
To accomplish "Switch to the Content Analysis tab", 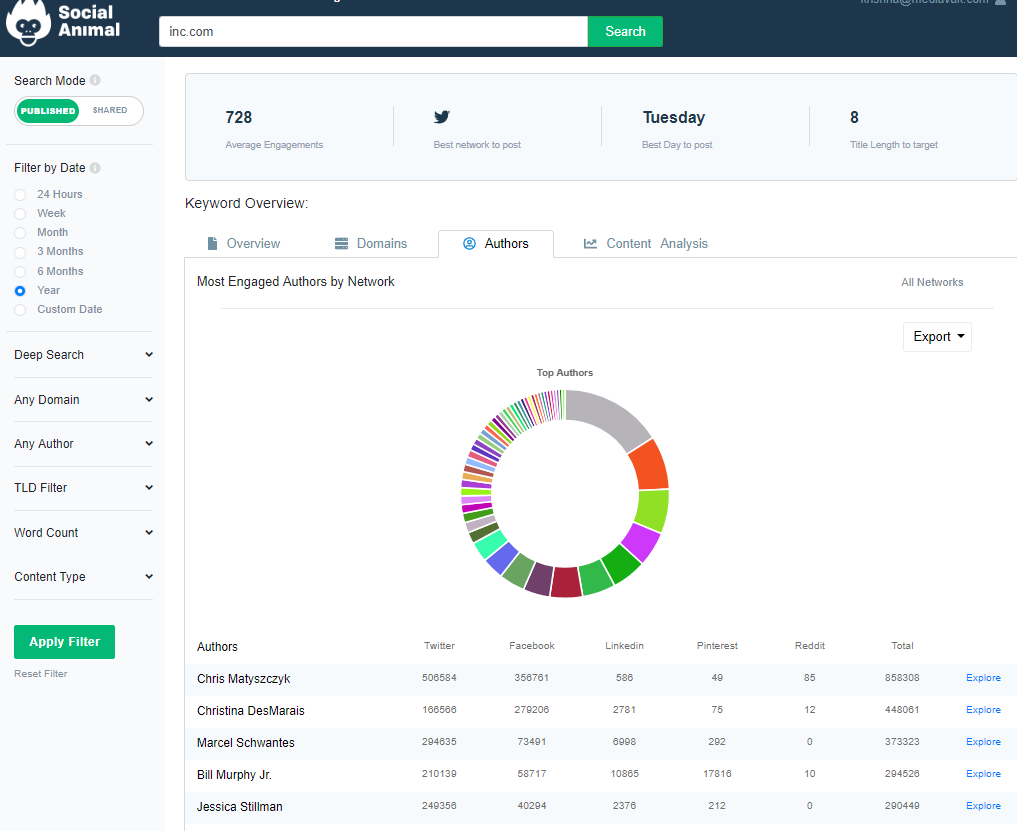I will tap(645, 243).
